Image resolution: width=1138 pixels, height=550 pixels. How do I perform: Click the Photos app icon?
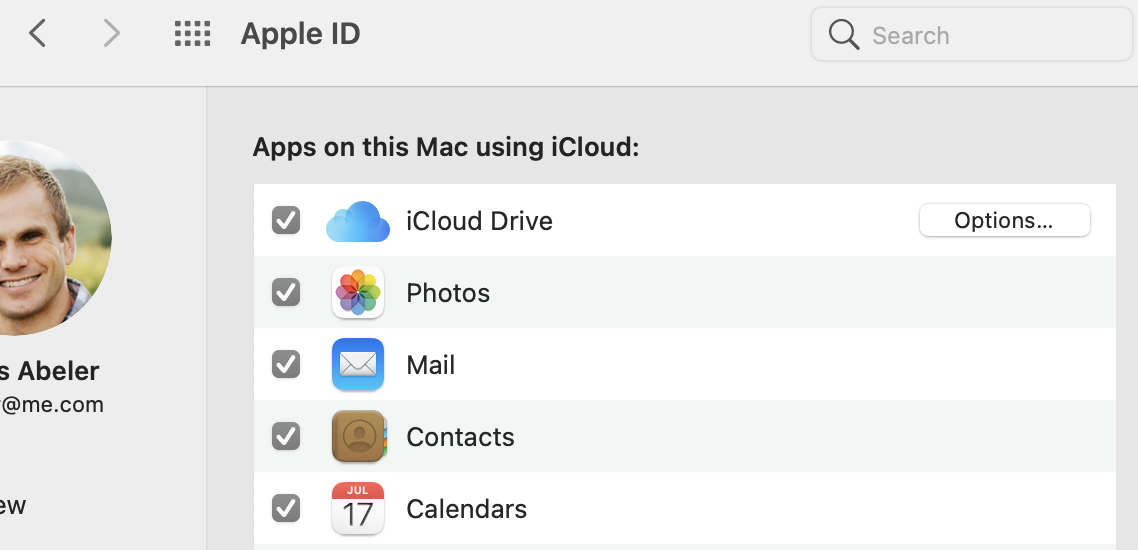[358, 293]
